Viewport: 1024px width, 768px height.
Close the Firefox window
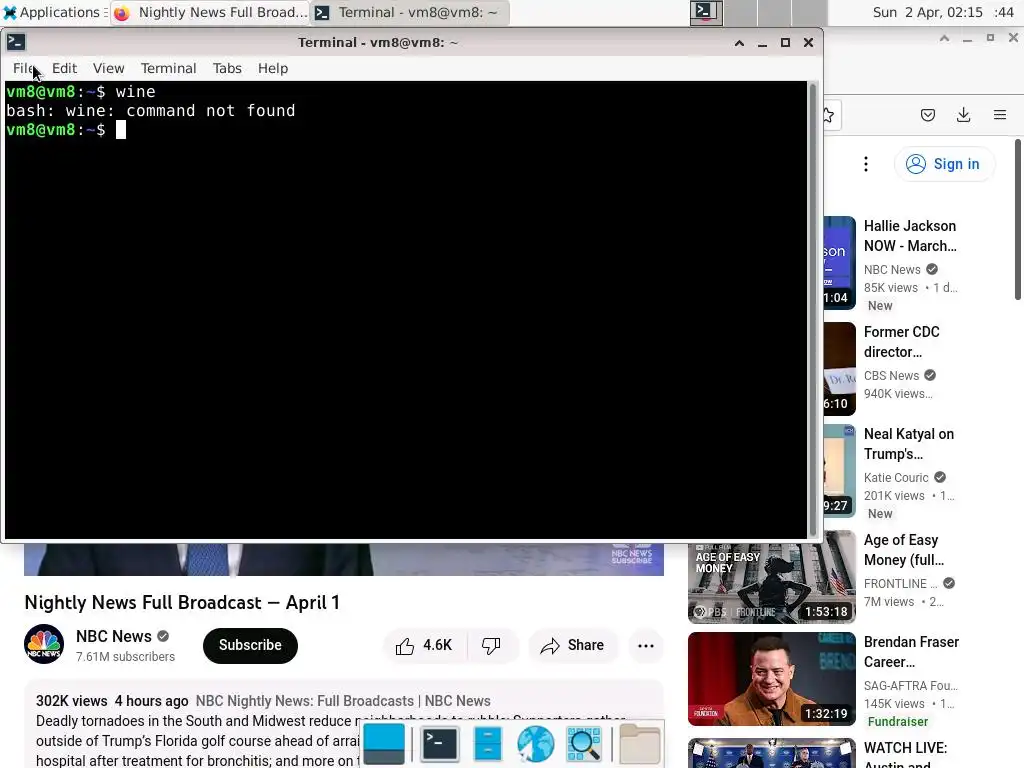[1014, 38]
